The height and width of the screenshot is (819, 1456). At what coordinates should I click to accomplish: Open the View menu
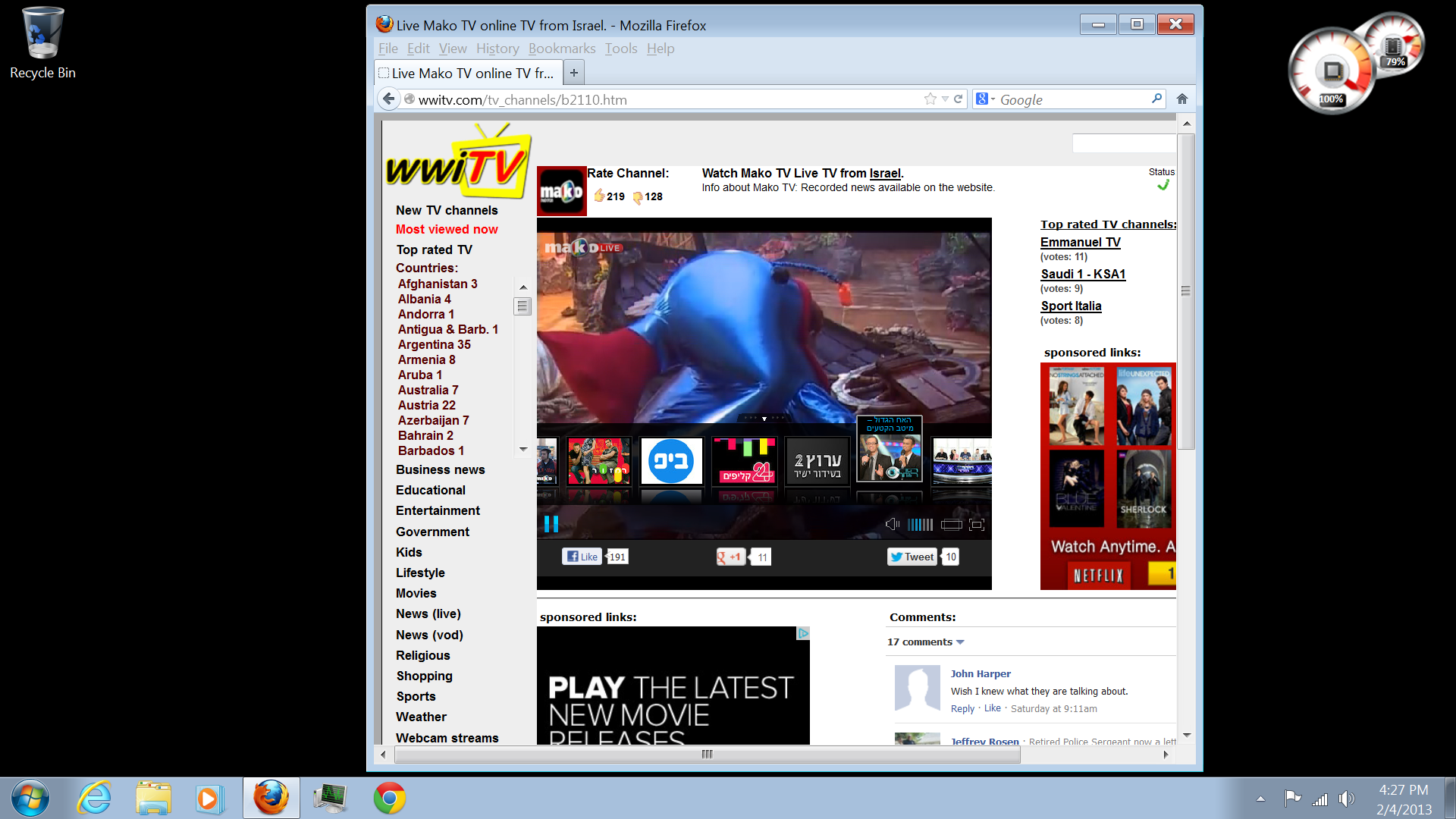[453, 49]
